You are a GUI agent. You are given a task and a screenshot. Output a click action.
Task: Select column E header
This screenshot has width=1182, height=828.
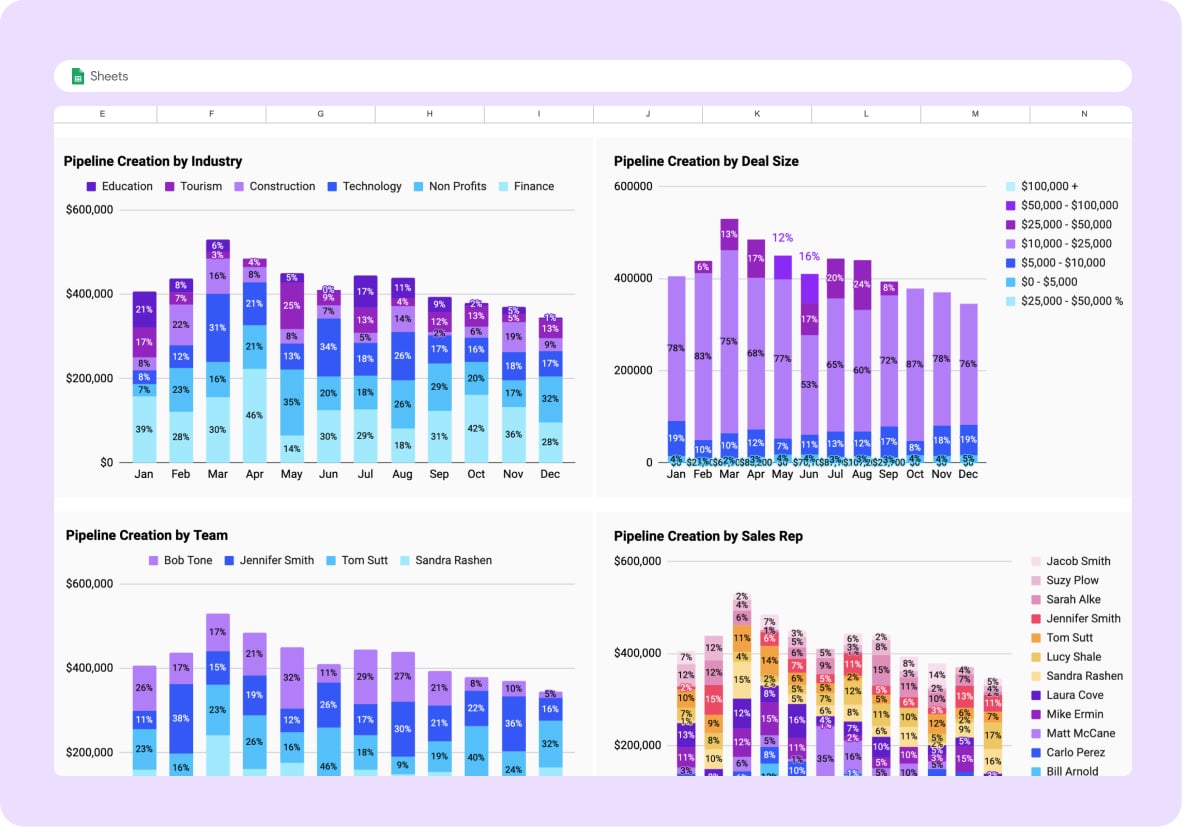pos(102,114)
